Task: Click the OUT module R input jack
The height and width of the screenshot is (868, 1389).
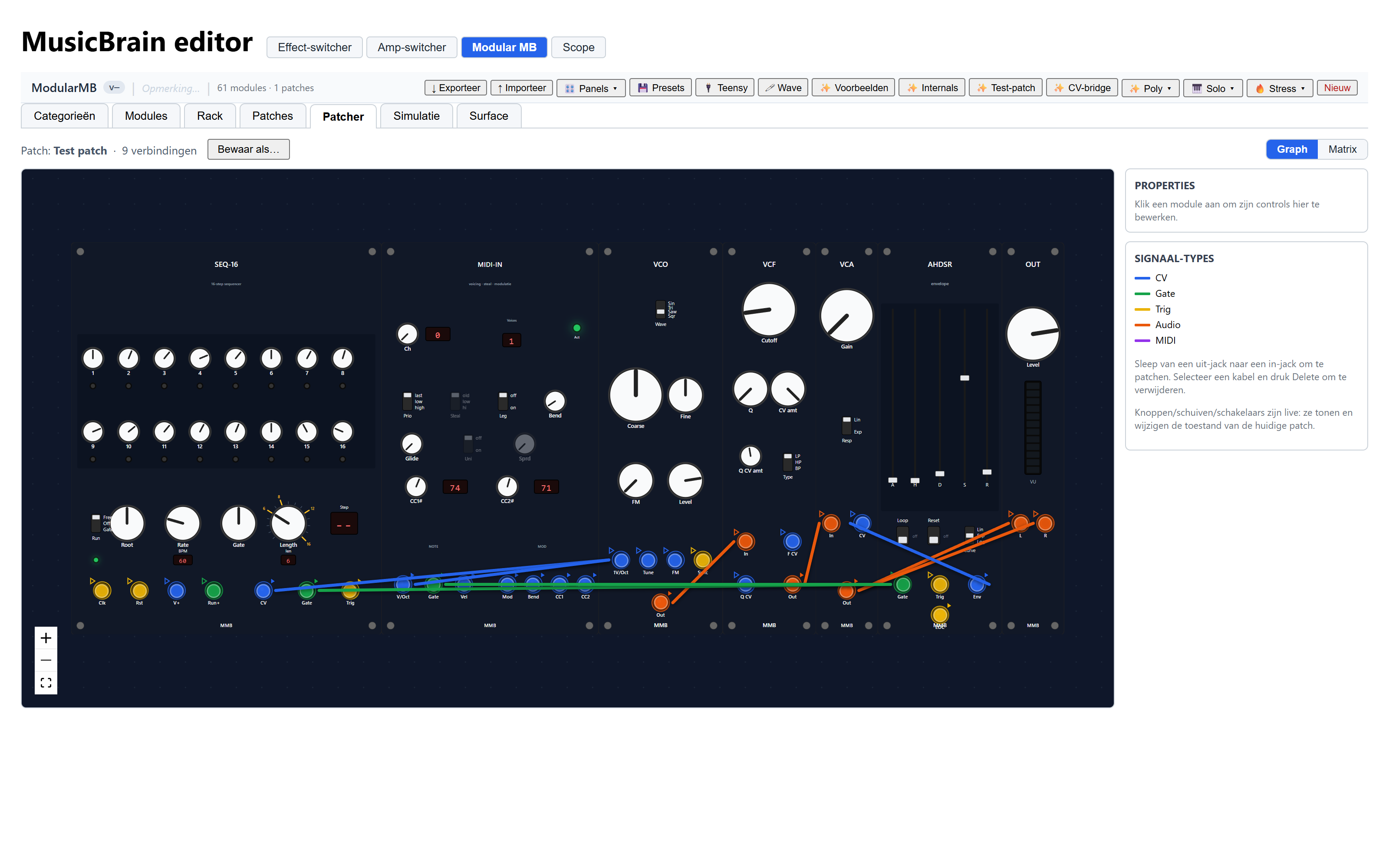Action: tap(1045, 523)
